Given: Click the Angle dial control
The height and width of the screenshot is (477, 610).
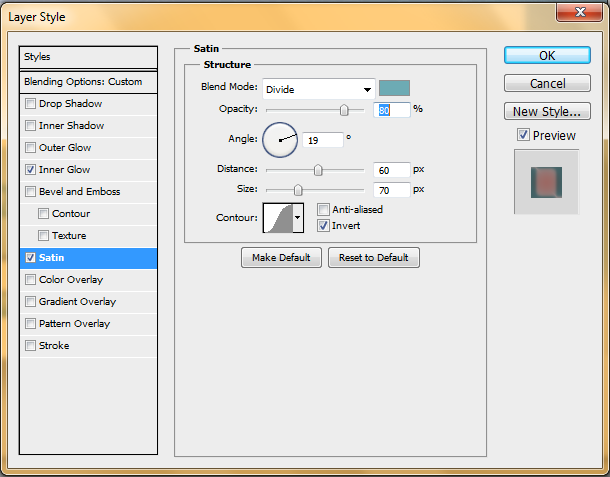Looking at the screenshot, I should click(280, 140).
